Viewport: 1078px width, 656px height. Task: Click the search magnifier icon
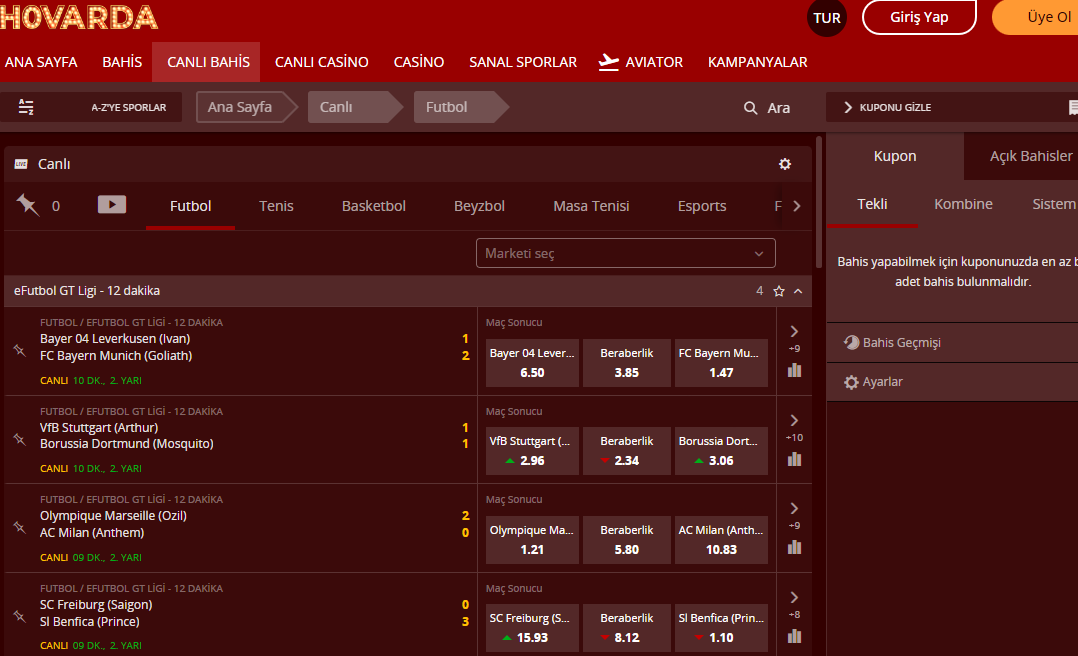click(x=750, y=108)
